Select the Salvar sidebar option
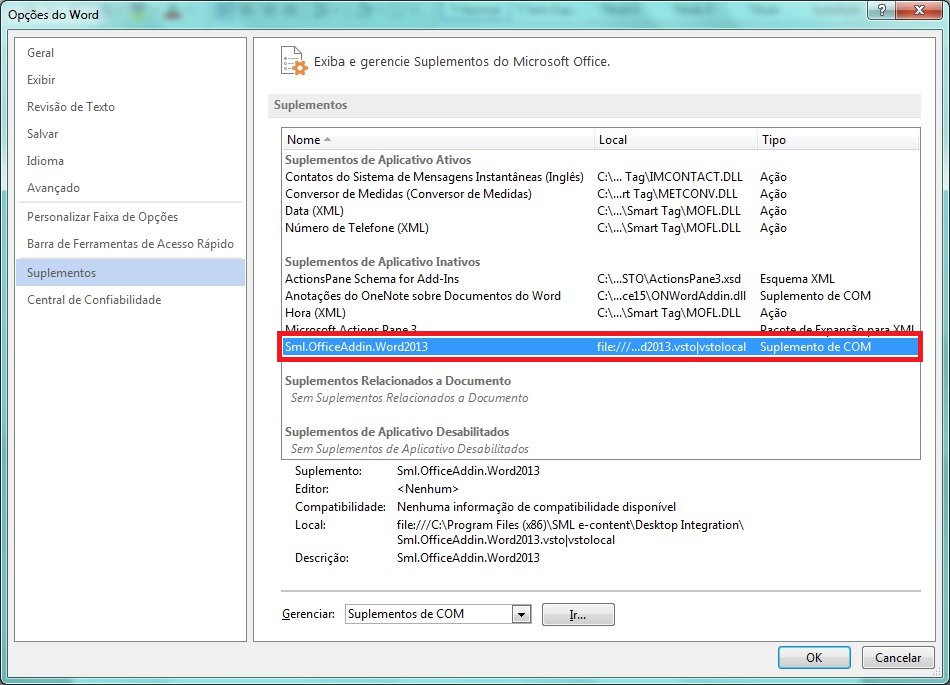This screenshot has width=950, height=685. (x=42, y=133)
